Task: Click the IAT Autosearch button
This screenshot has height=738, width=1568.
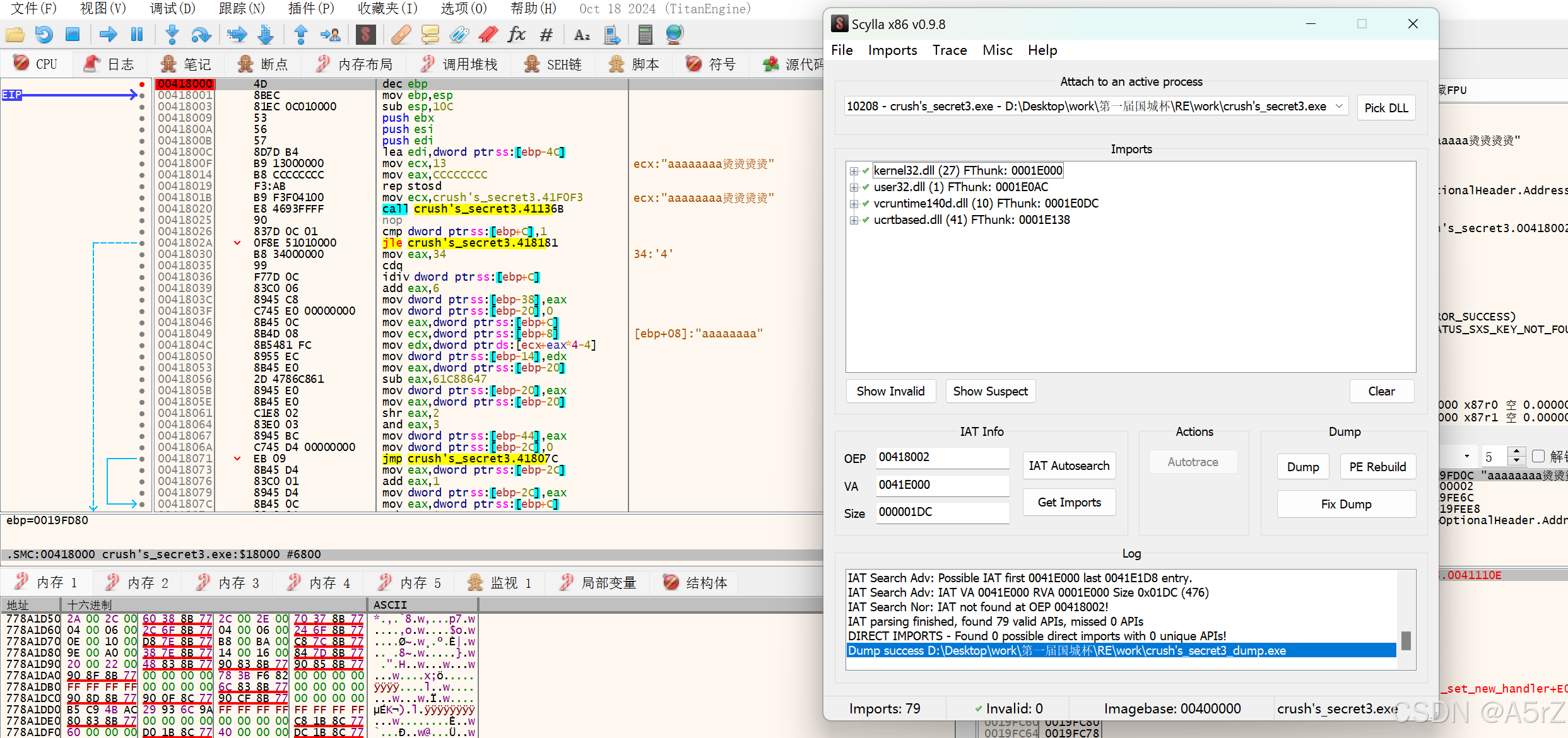Action: 1069,466
